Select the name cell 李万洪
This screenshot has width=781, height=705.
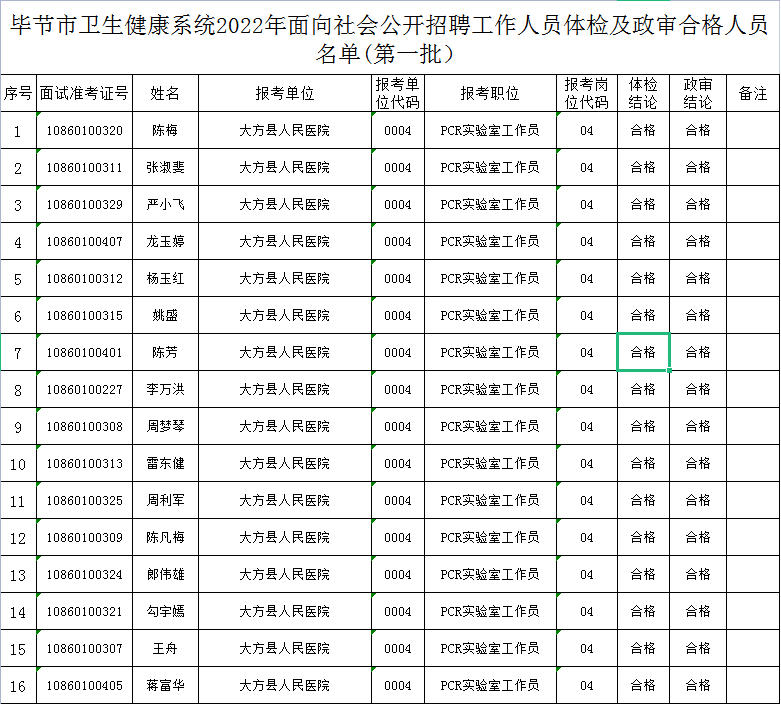165,390
